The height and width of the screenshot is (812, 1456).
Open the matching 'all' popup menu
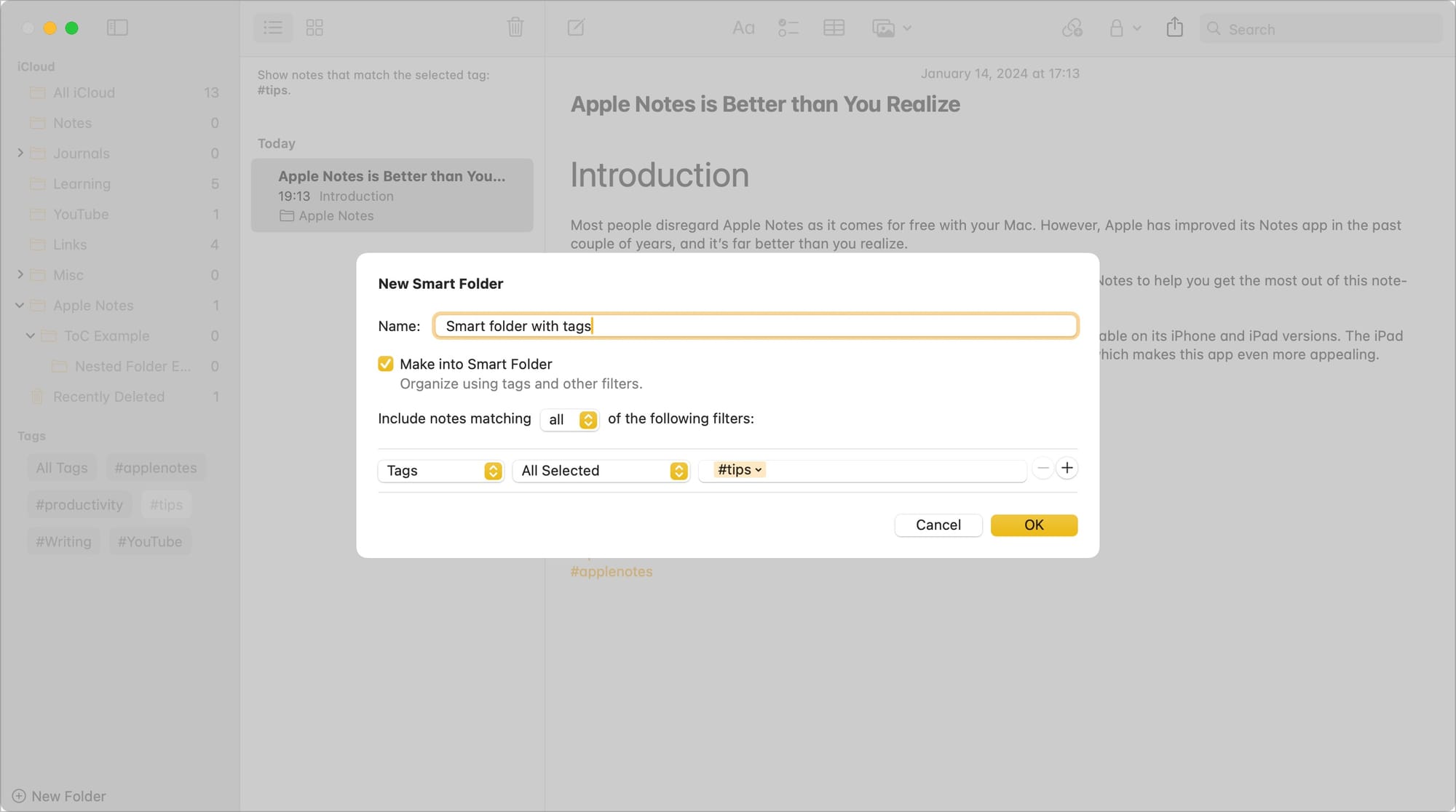[x=569, y=420]
